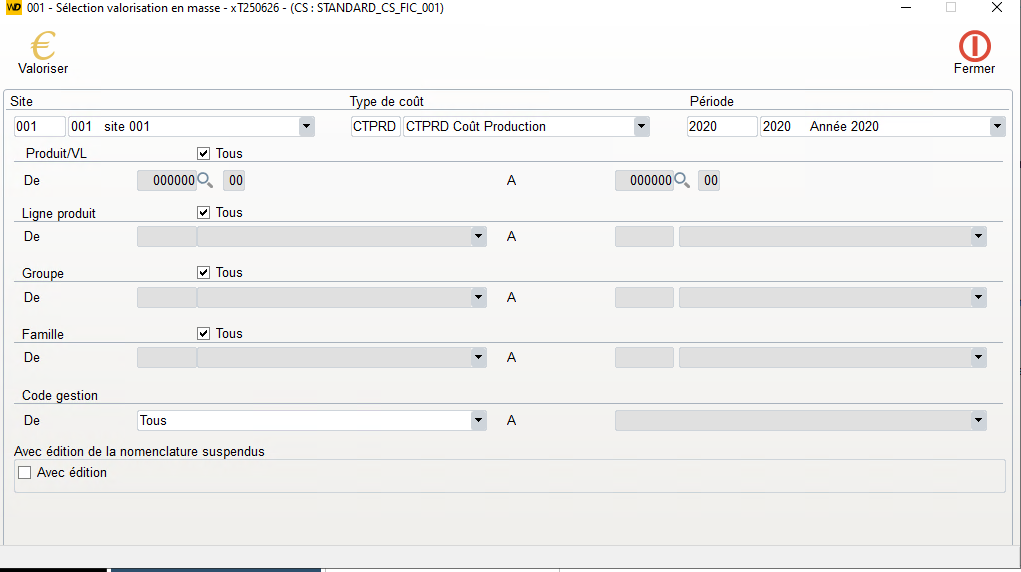Click the Valoriser euro icon
Image resolution: width=1021 pixels, height=572 pixels.
(x=43, y=46)
